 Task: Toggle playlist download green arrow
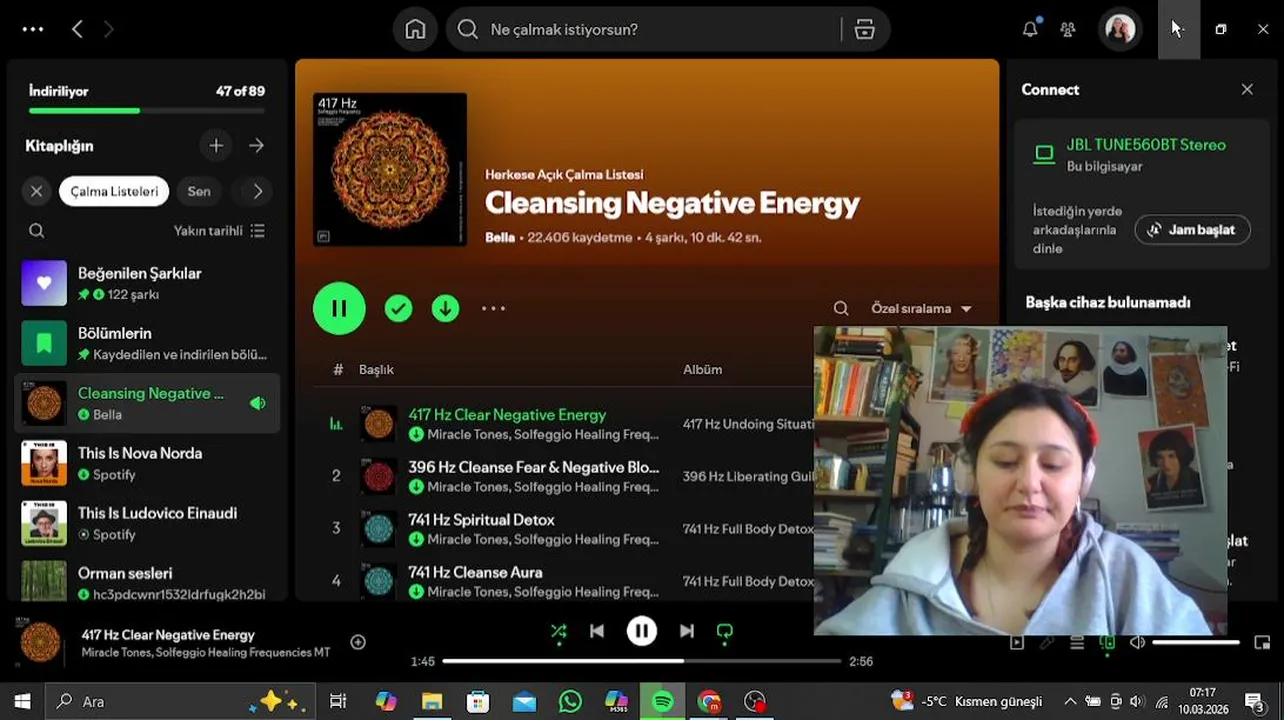click(x=445, y=309)
